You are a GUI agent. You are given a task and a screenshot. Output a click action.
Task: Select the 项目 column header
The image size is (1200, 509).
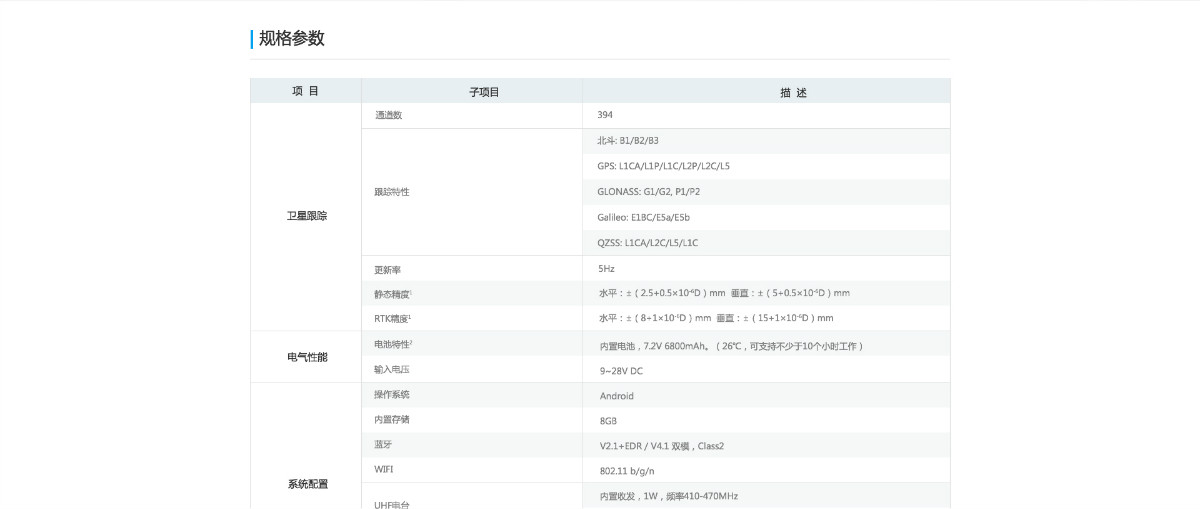(305, 91)
